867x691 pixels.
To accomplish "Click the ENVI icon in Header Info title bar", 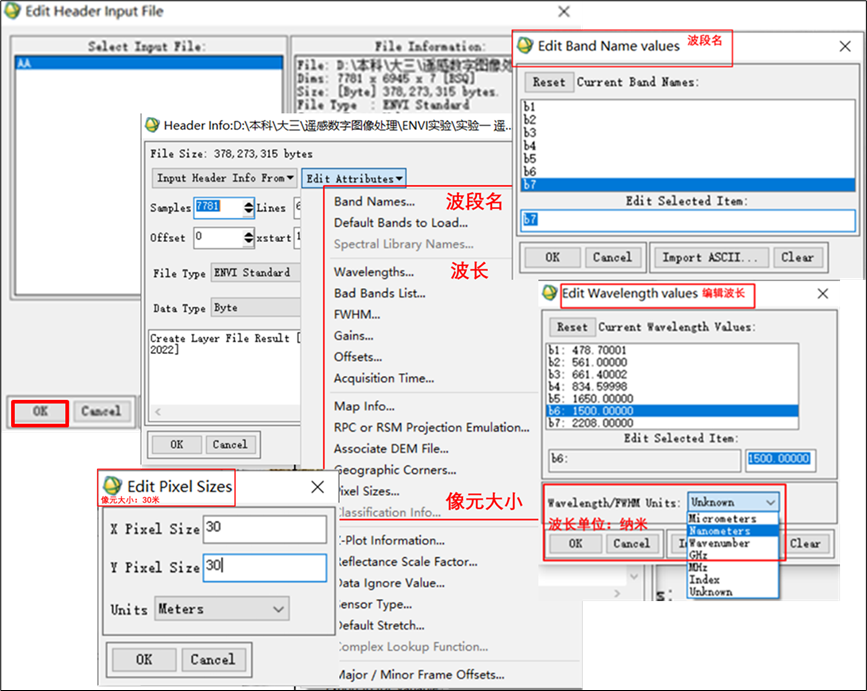I will (153, 125).
